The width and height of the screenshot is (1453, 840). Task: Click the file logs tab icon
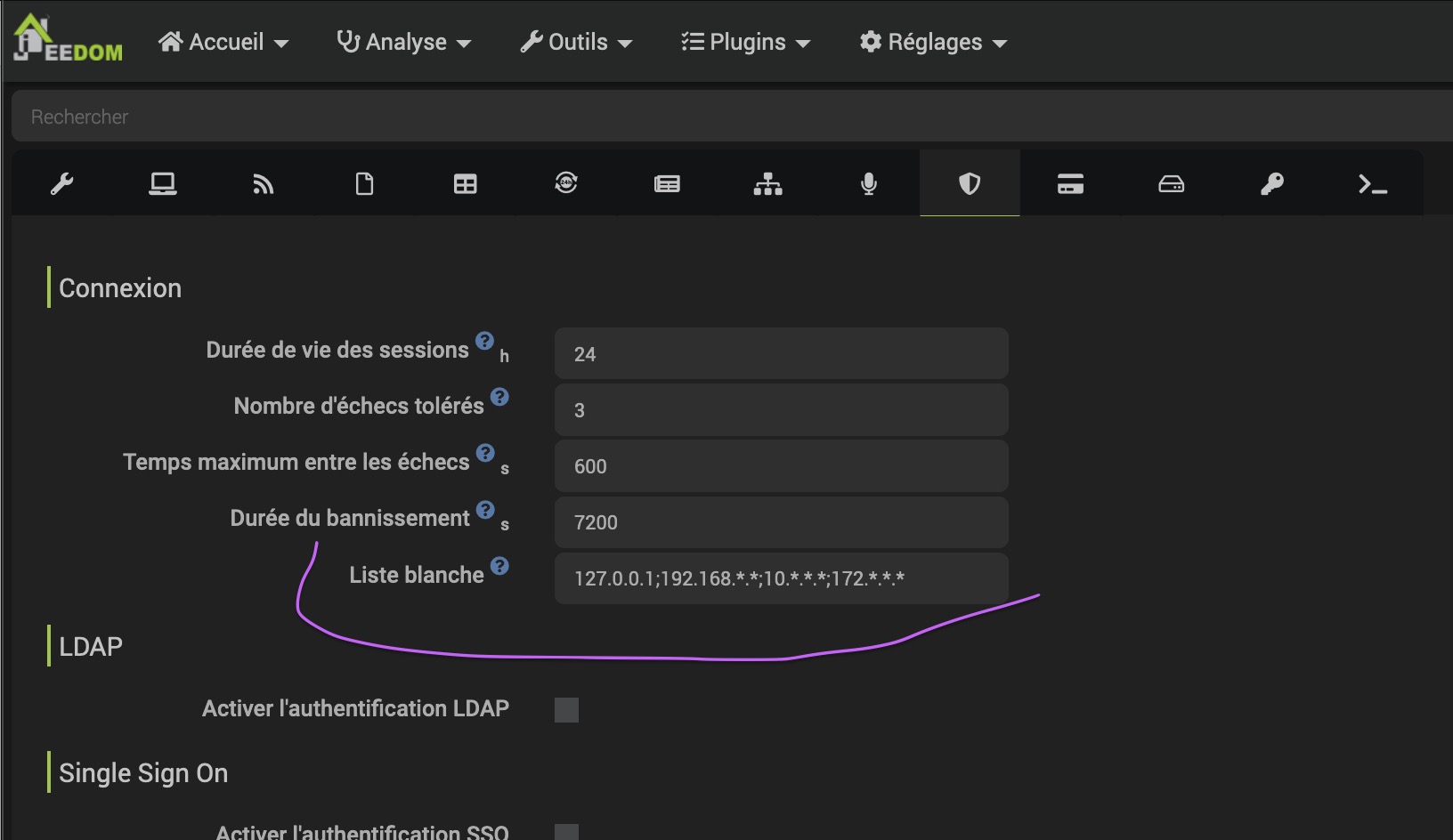click(x=364, y=184)
